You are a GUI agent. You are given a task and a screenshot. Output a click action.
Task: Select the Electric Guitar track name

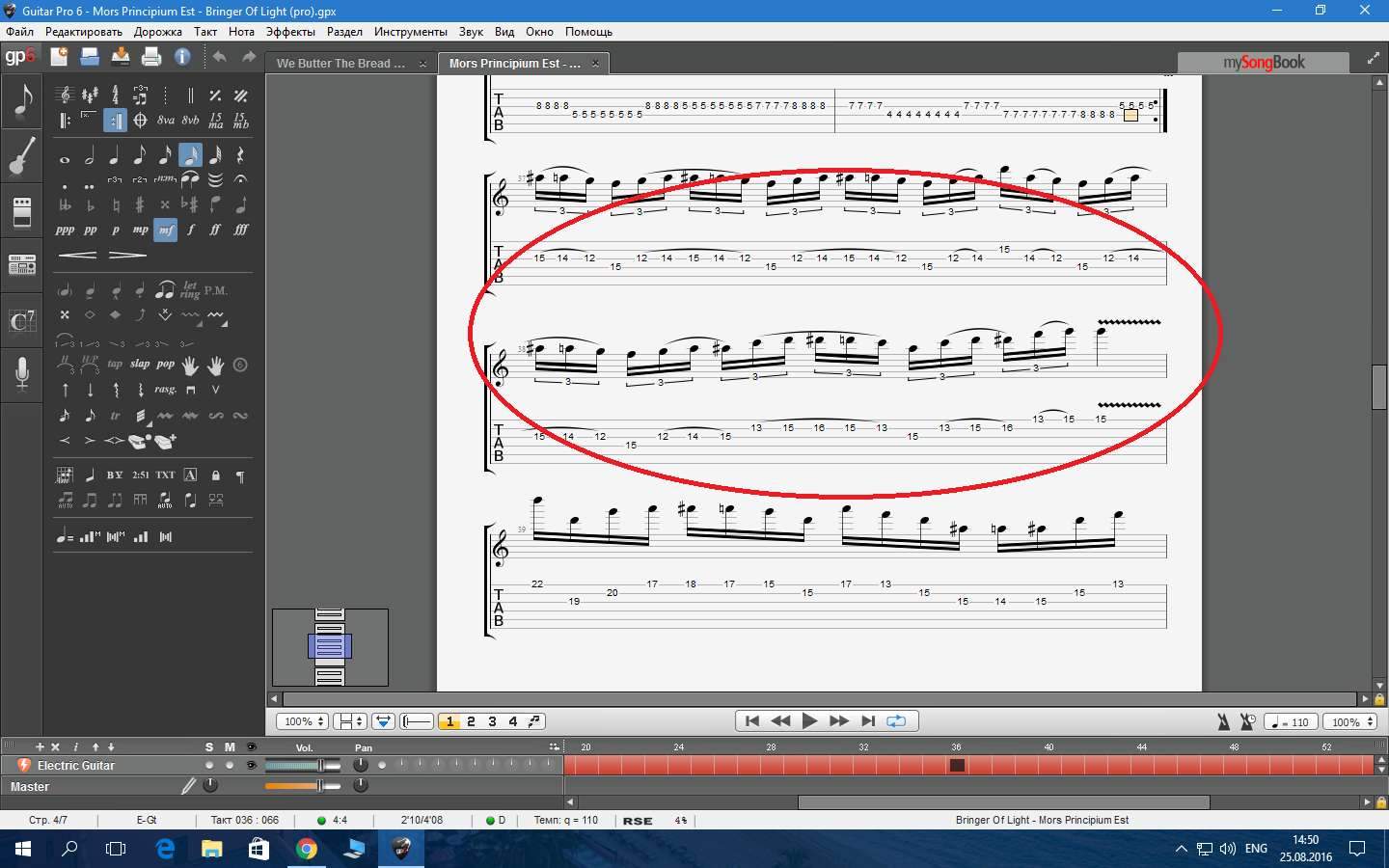tap(76, 766)
